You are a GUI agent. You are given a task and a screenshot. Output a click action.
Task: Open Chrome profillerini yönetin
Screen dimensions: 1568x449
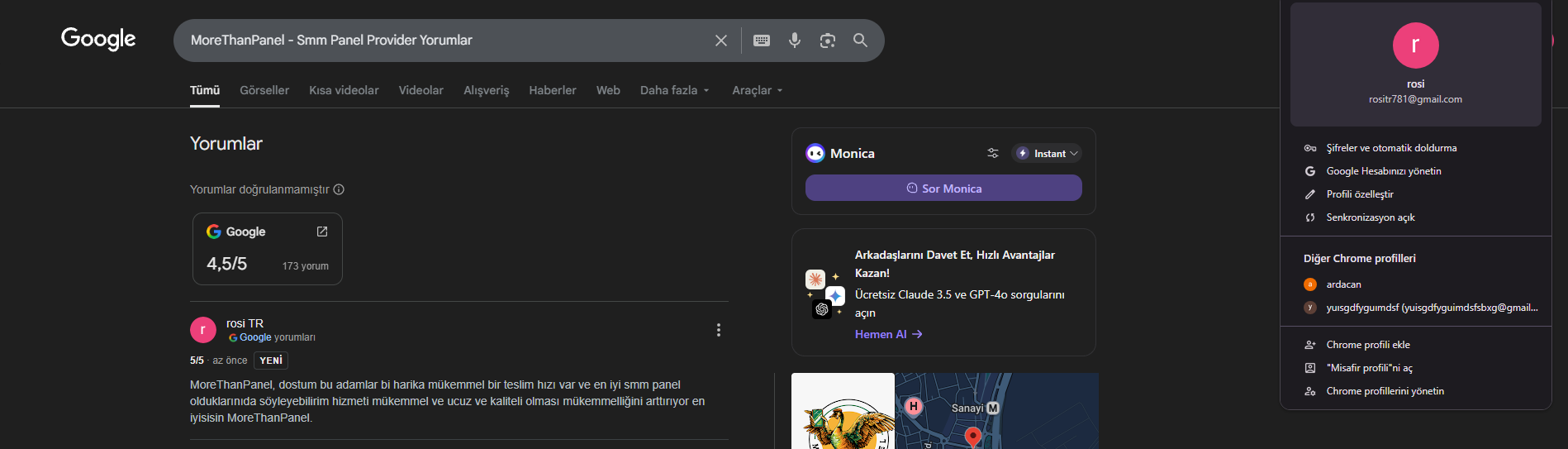[x=1416, y=391]
